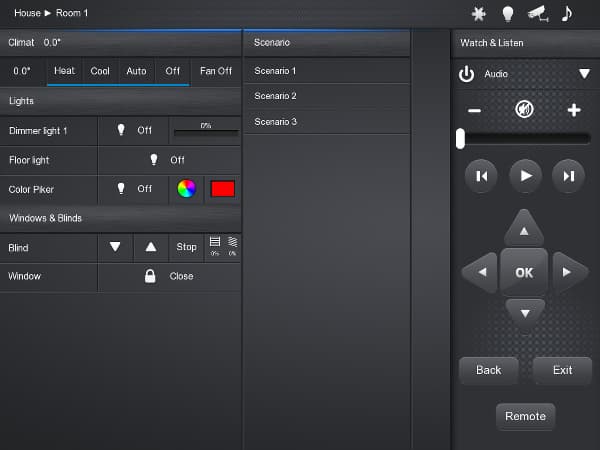This screenshot has width=600, height=450.
Task: Activate Scenario 2
Action: (326, 96)
